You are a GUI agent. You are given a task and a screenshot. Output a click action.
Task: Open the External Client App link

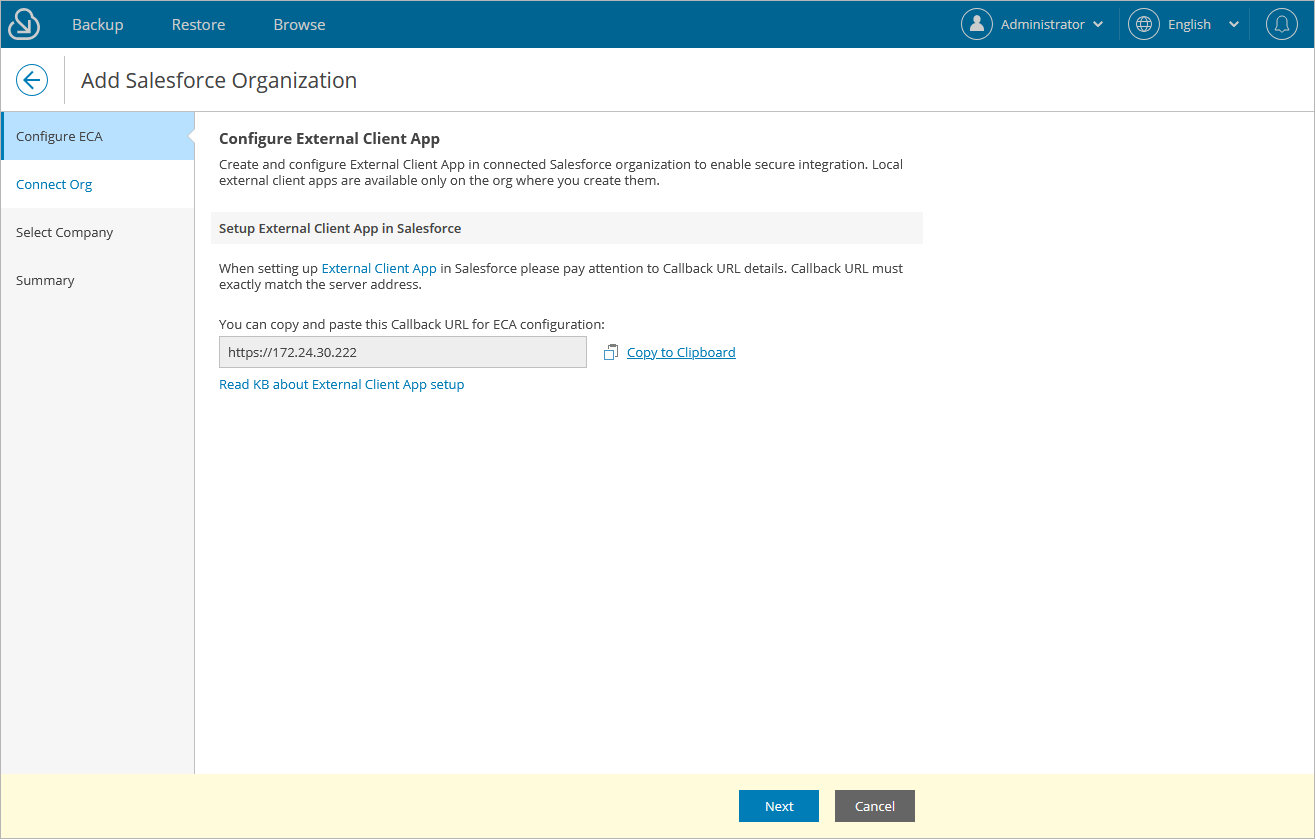pyautogui.click(x=379, y=268)
